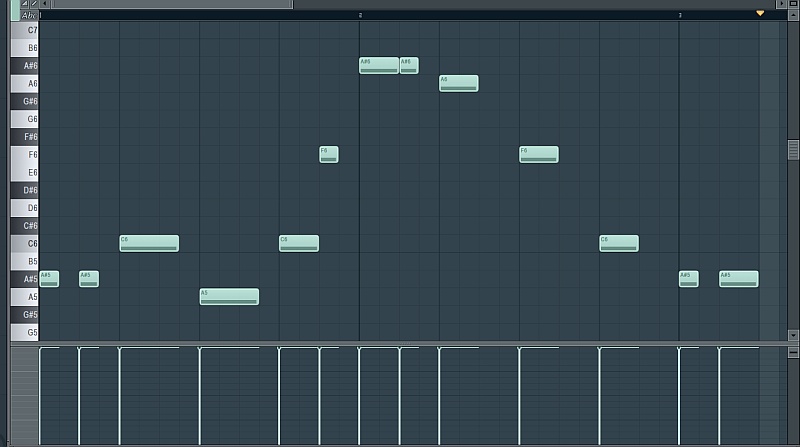Click the left scroll arrow of horizontal scrollbar

44,4
